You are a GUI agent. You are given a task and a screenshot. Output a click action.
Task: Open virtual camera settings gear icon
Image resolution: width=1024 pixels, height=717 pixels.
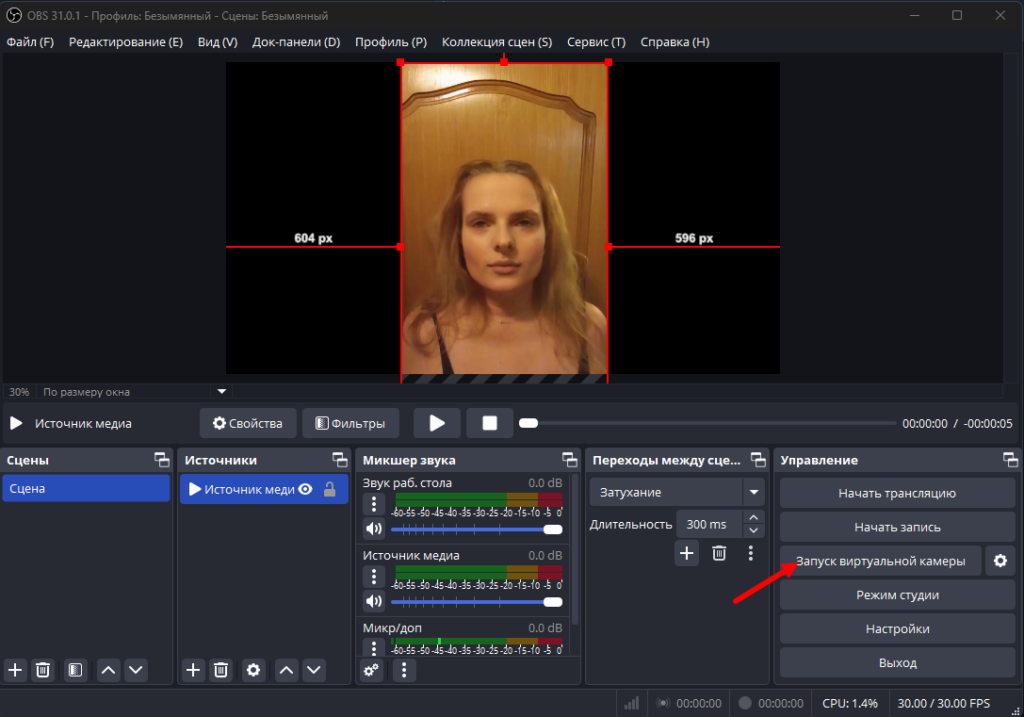pos(1000,561)
